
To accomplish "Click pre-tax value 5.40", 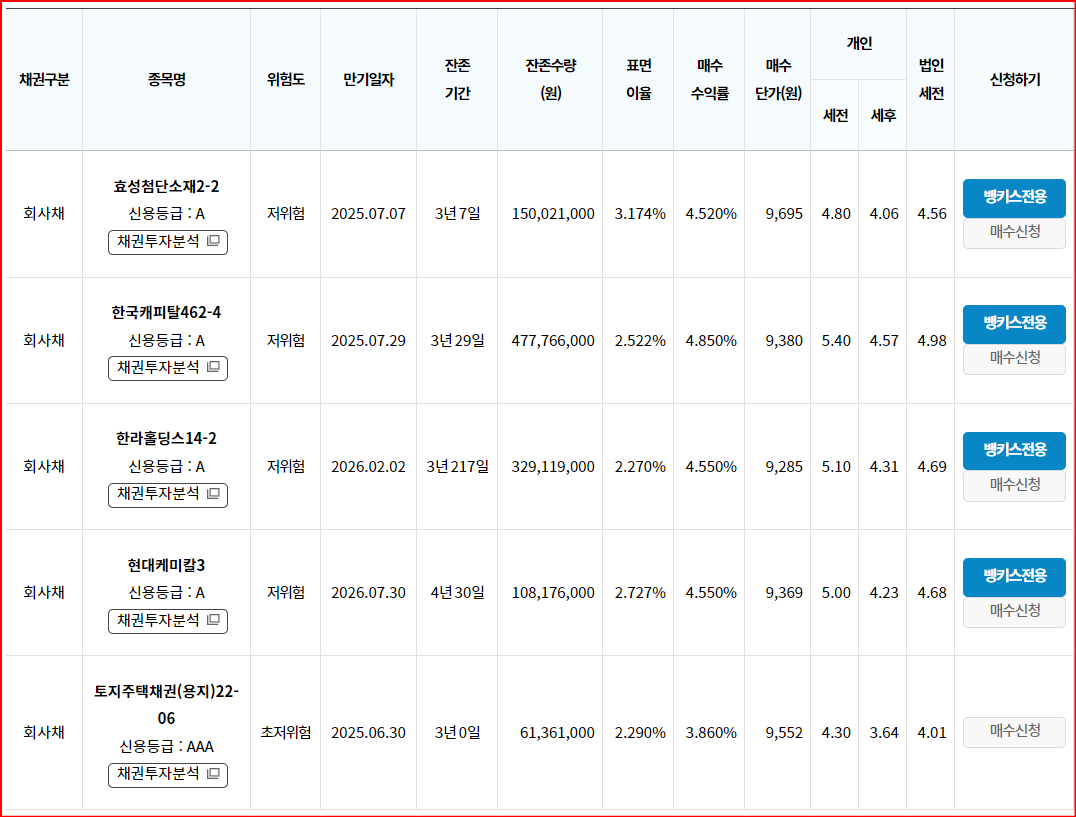I will pos(836,341).
